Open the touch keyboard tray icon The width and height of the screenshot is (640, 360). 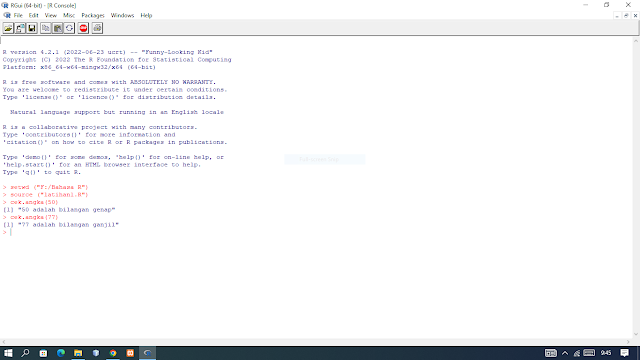point(589,353)
